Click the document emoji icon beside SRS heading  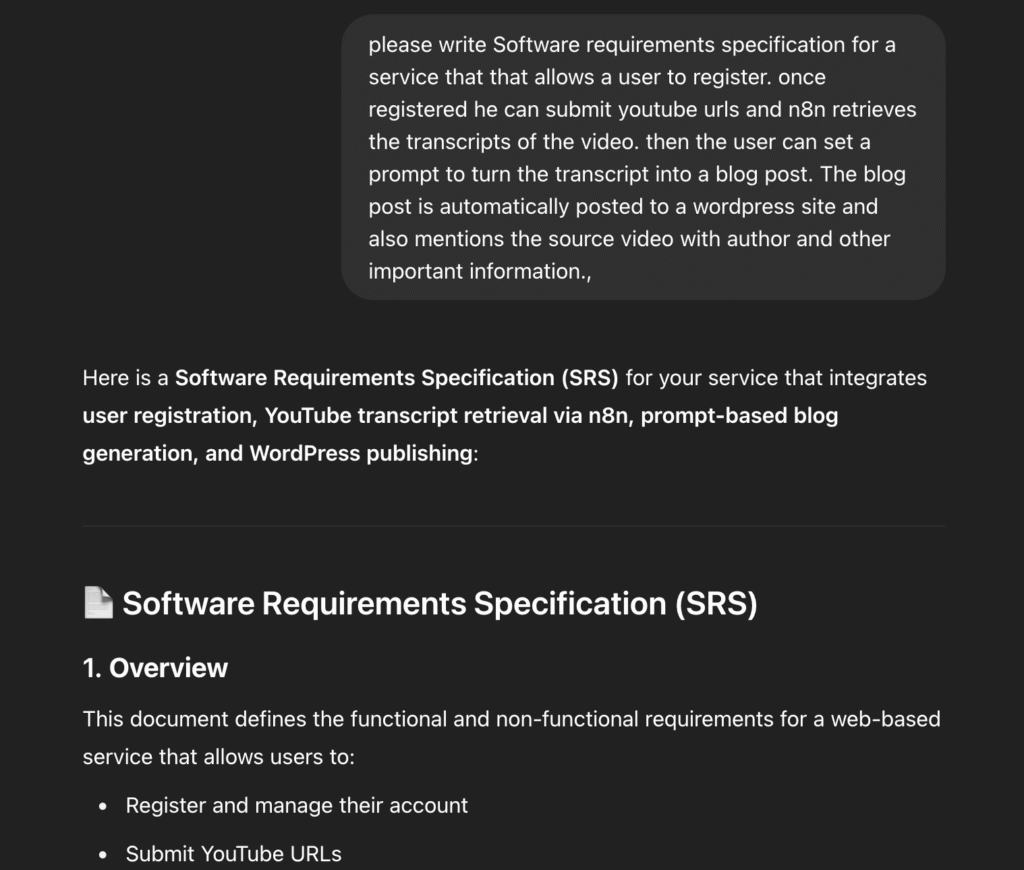coord(99,602)
